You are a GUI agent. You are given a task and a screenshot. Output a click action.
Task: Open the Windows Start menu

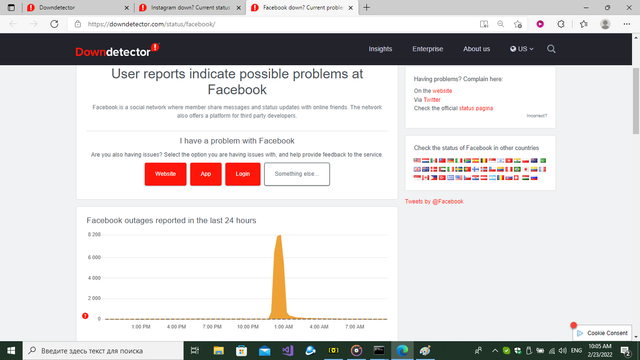point(11,351)
